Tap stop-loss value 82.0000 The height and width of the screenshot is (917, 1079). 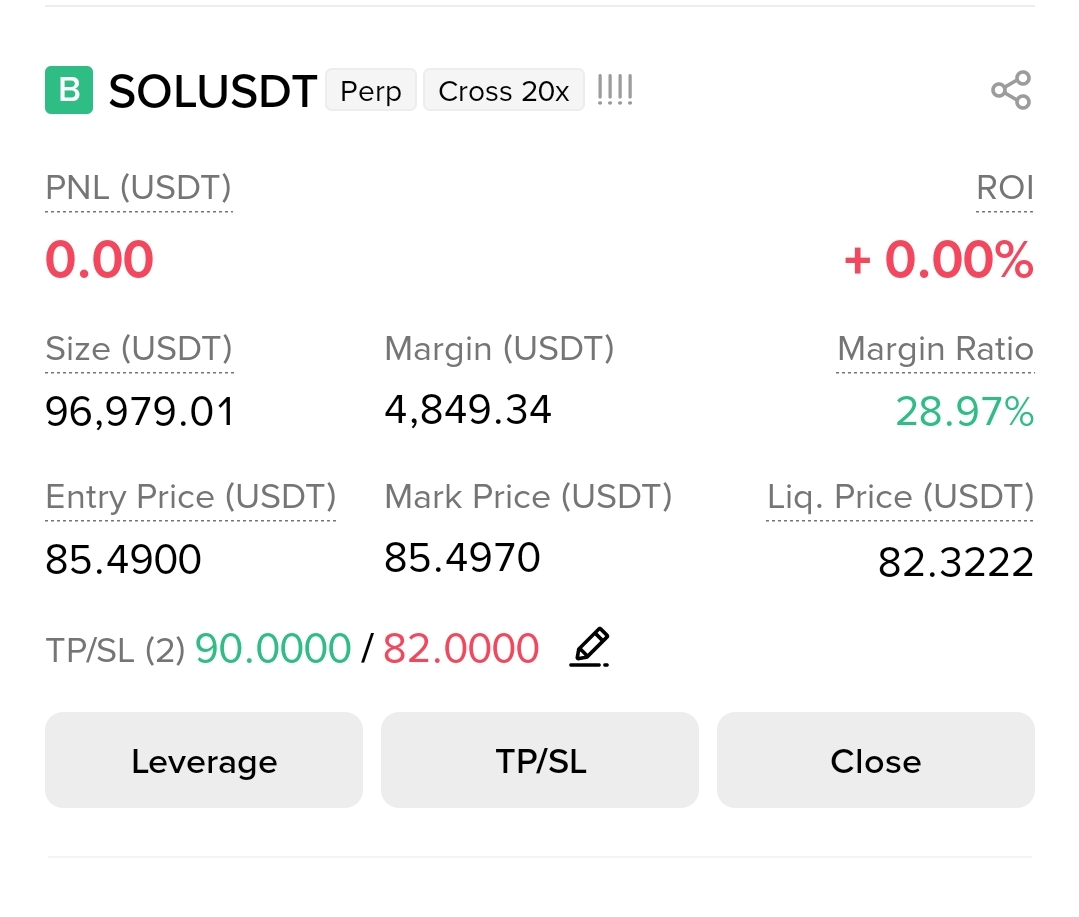[x=461, y=649]
